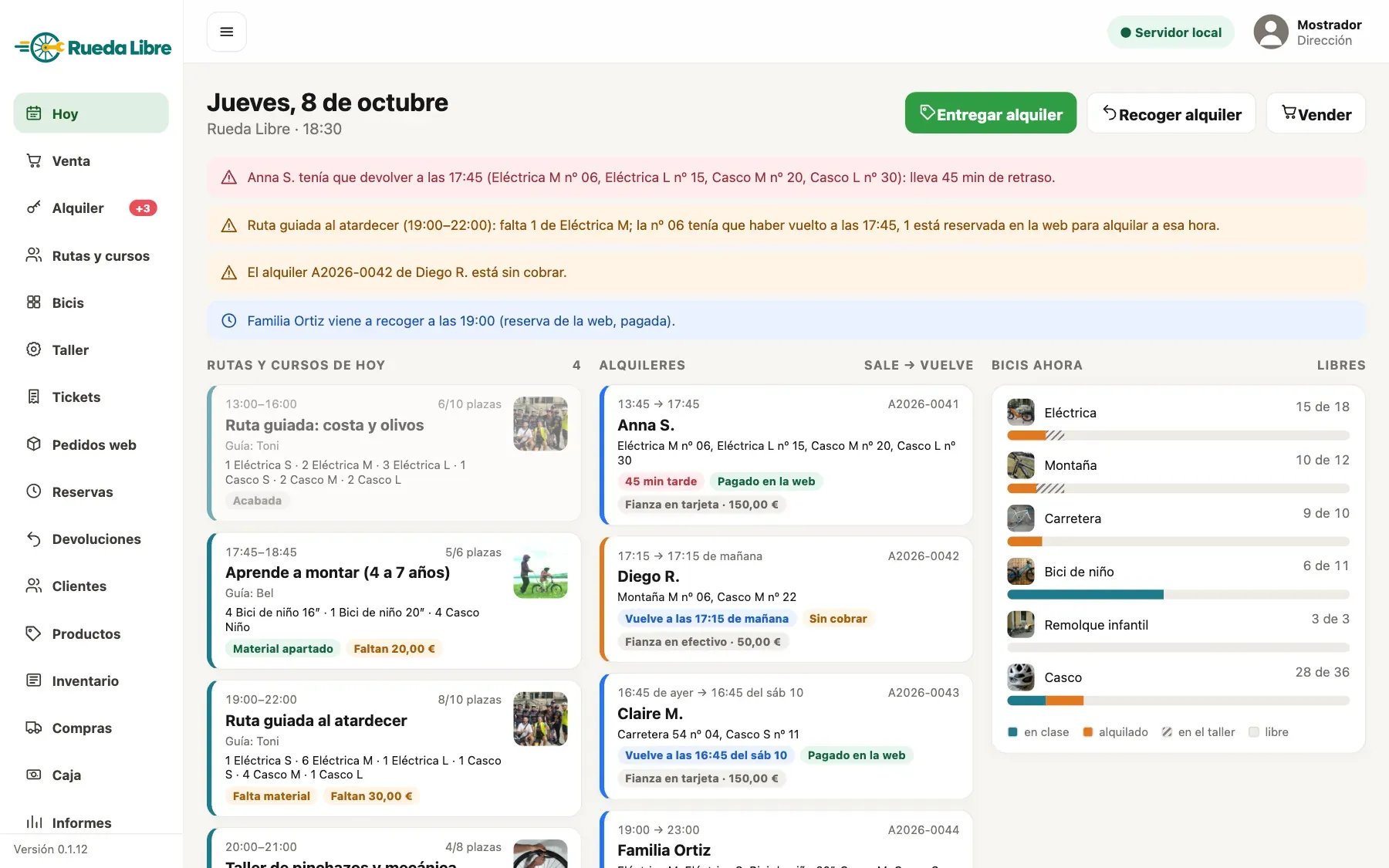
Task: Click rental number A2026-0043
Action: tap(923, 693)
